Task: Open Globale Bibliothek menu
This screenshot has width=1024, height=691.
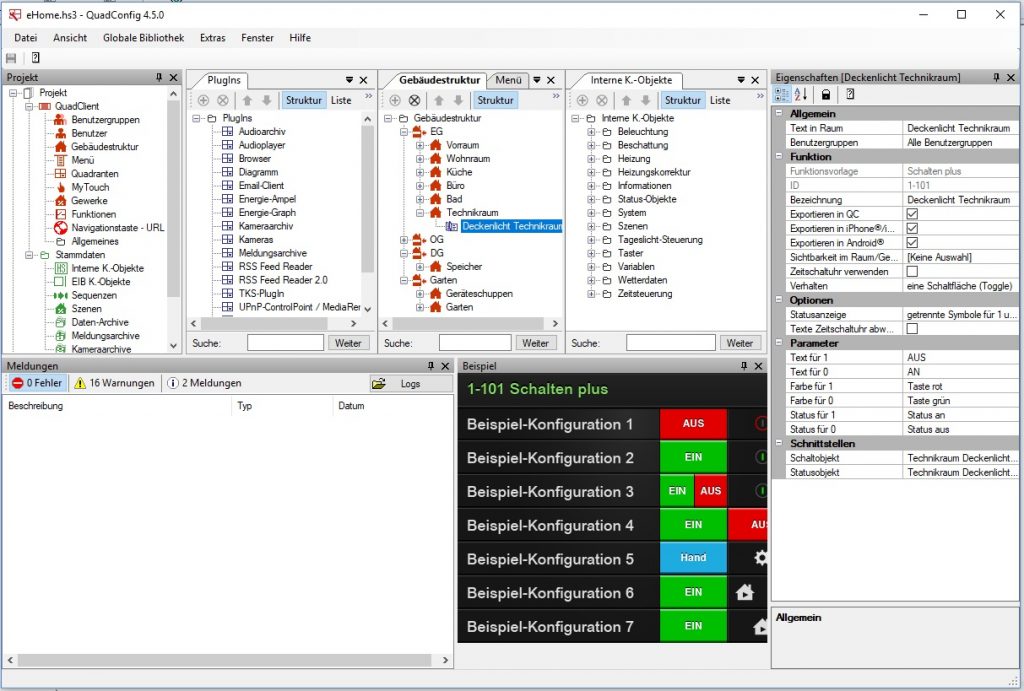Action: (x=143, y=38)
